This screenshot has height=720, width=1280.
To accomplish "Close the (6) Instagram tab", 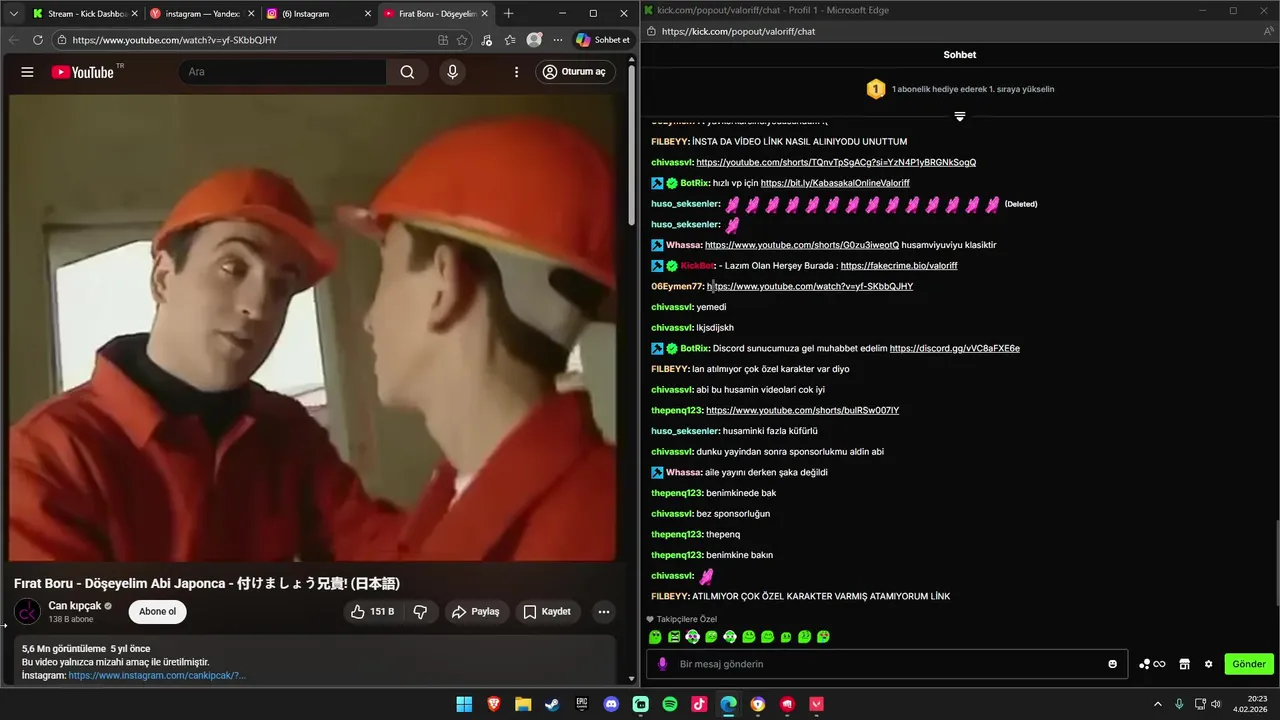I will point(367,13).
